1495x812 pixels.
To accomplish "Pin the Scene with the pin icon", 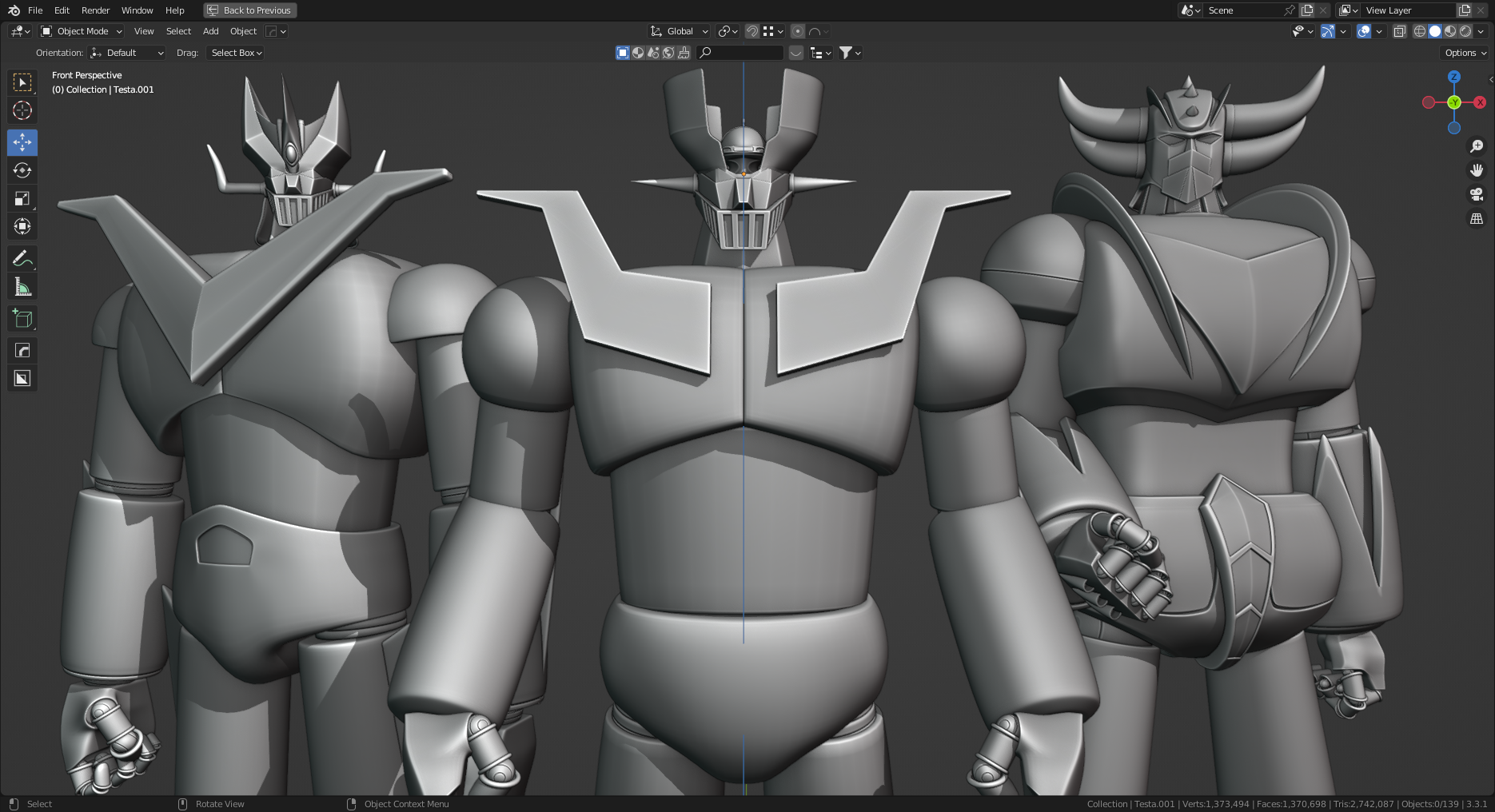I will pos(1289,10).
